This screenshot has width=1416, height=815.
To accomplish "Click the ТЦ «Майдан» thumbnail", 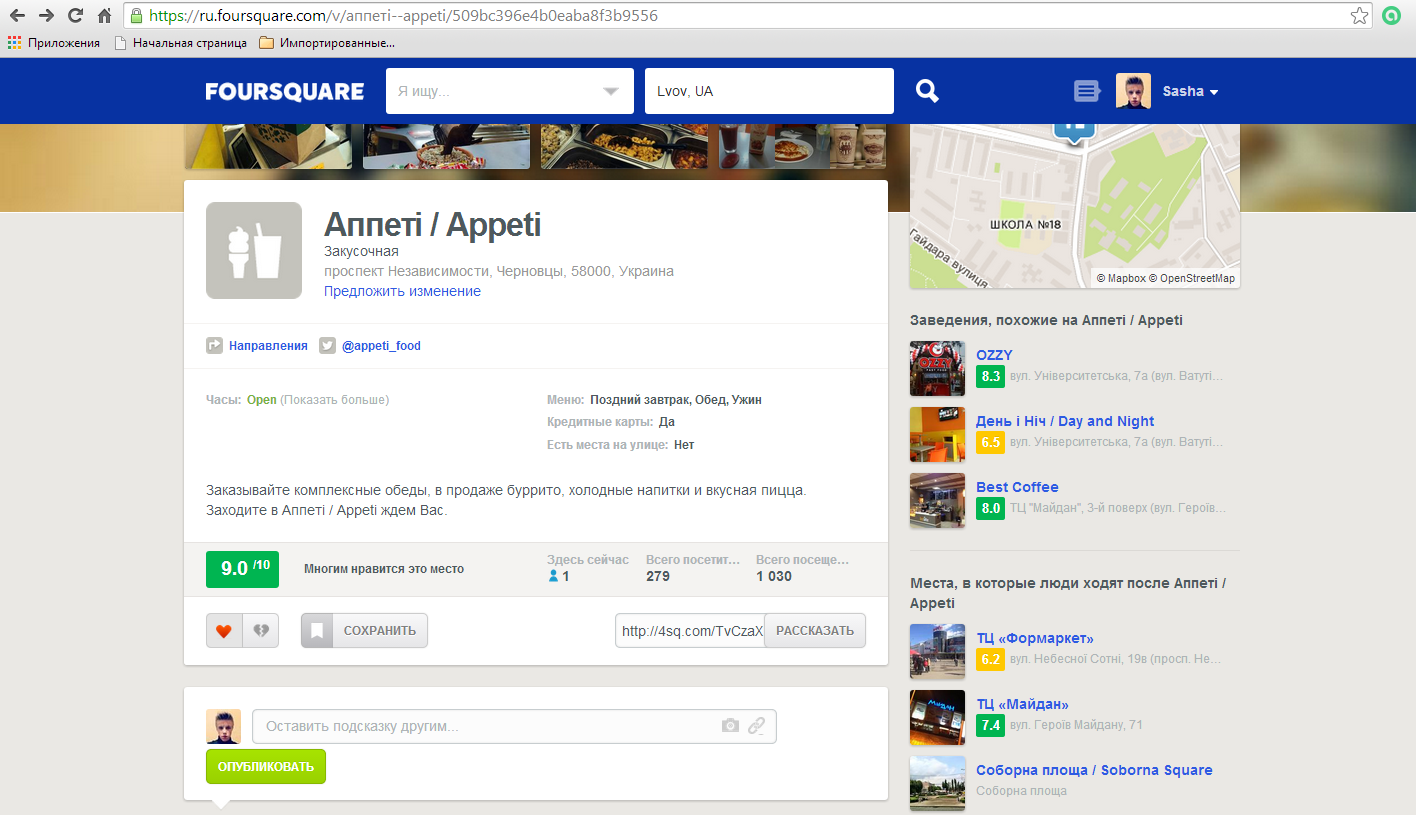I will click(937, 718).
